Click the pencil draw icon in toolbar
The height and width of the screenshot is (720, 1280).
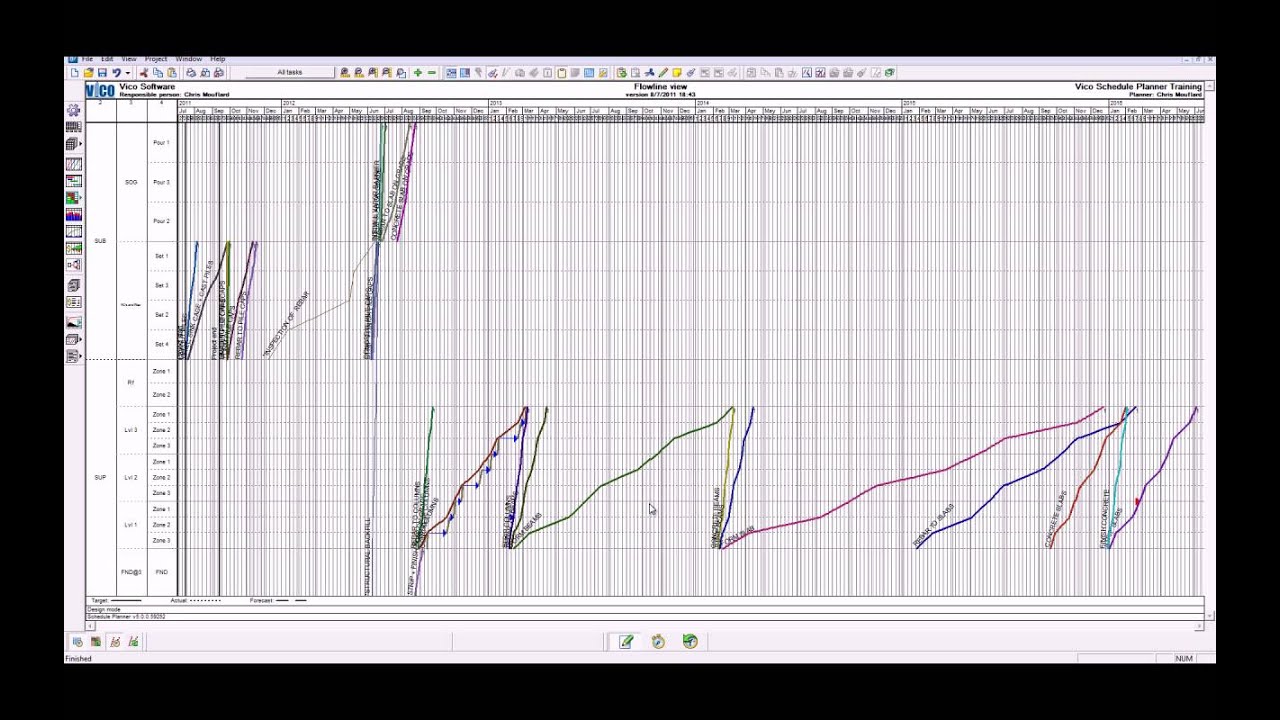663,72
